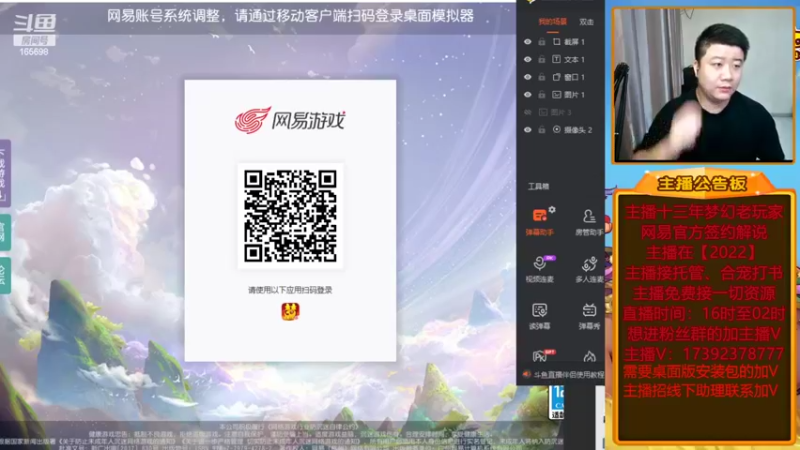This screenshot has height=450, width=800.
Task: Click the line 想进粉丝群的加主播V
Action: pos(704,334)
